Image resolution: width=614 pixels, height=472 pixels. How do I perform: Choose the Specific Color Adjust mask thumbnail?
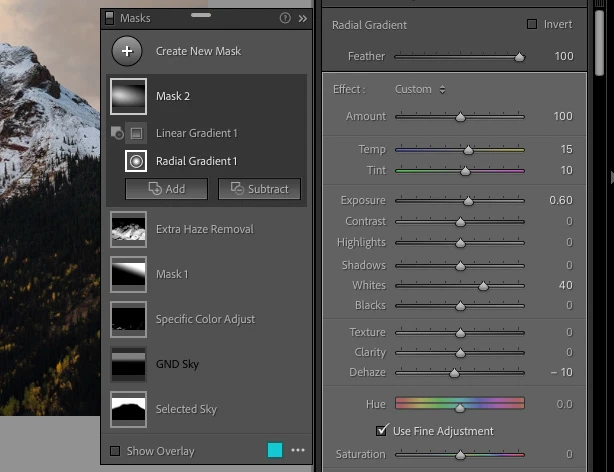[128, 319]
